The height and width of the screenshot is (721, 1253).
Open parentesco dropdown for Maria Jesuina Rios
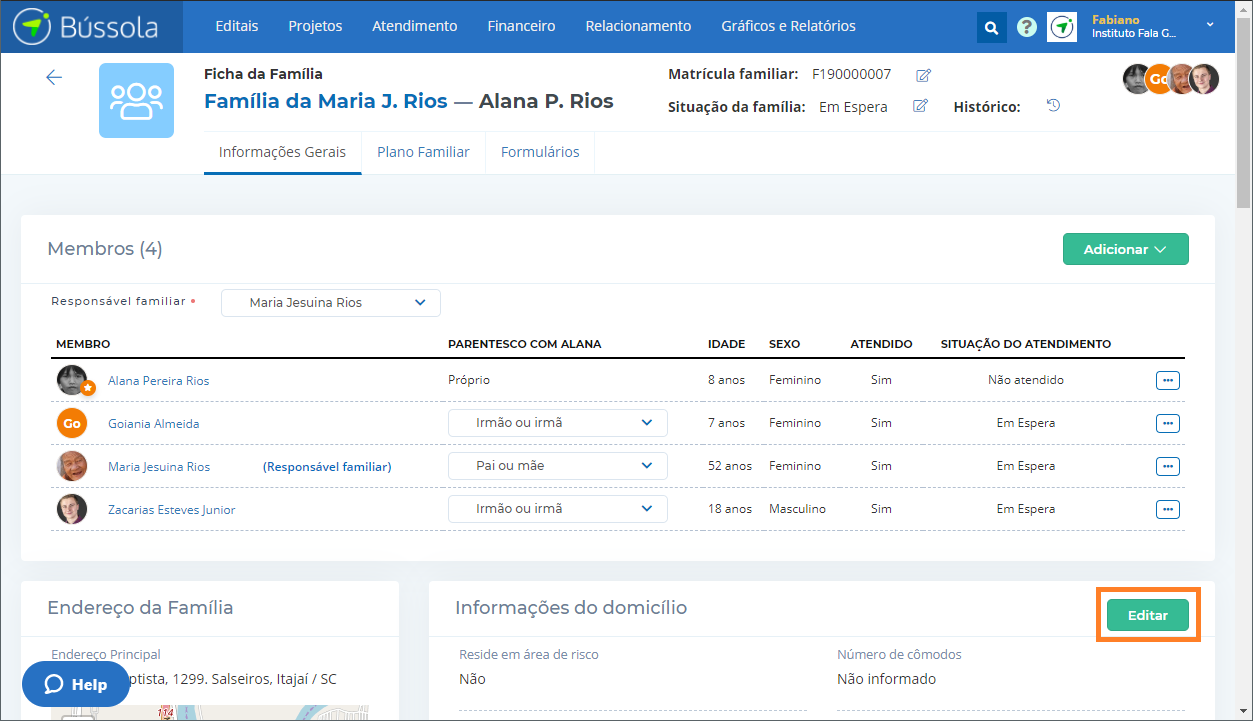[557, 466]
